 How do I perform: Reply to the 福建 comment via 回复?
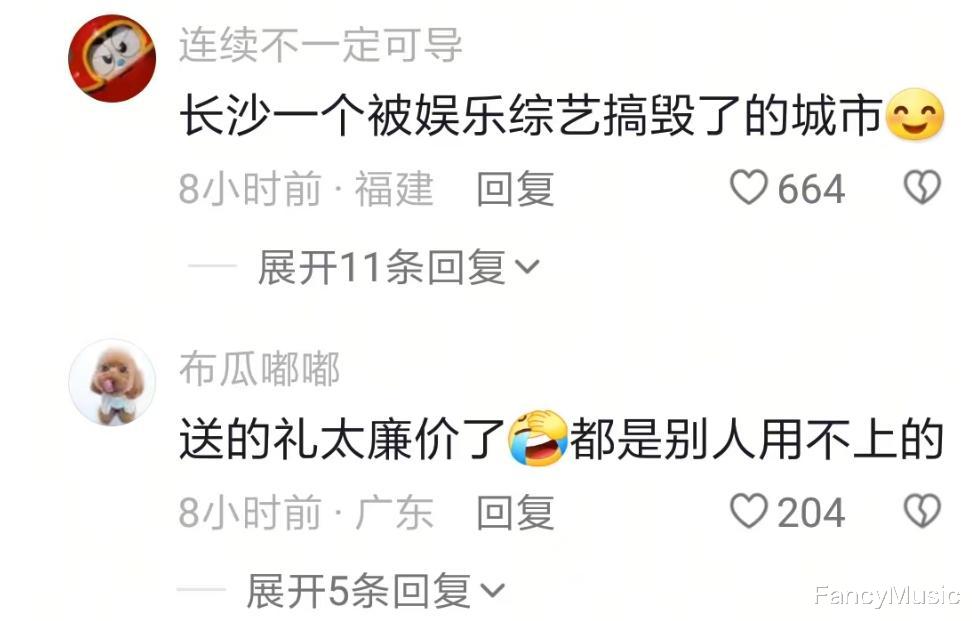click(x=515, y=188)
